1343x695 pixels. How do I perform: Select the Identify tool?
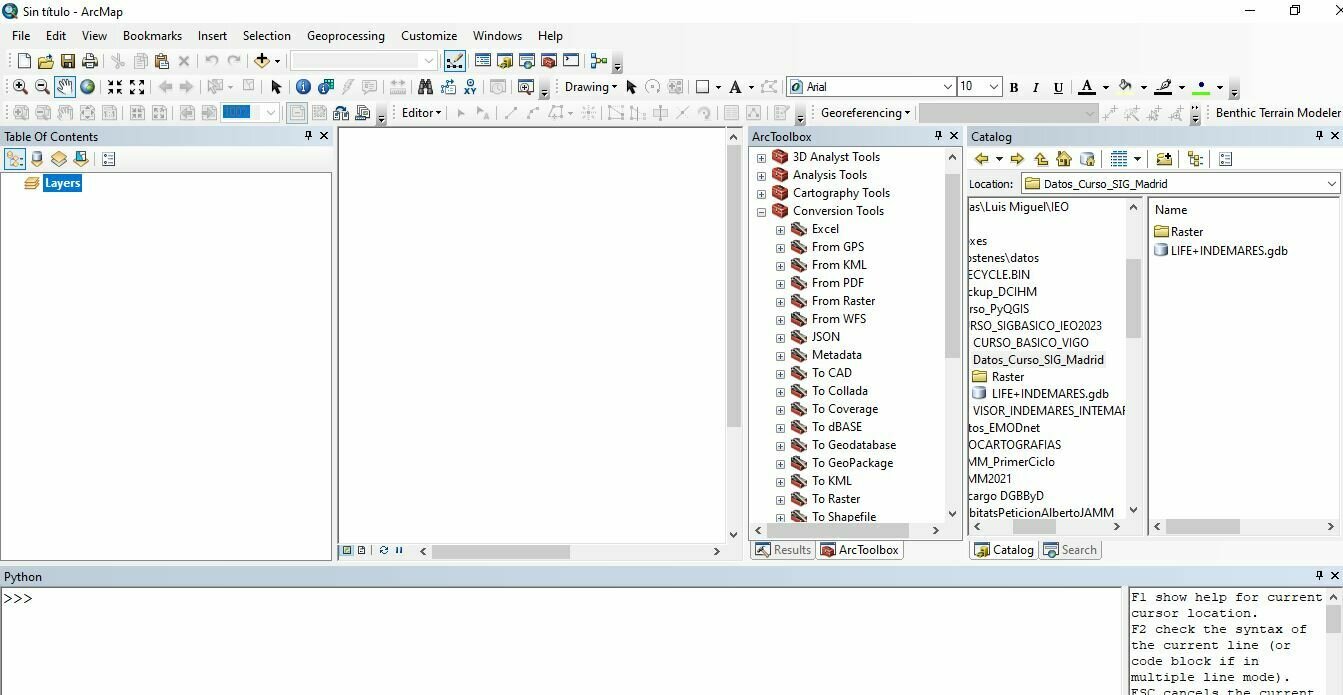pyautogui.click(x=303, y=87)
